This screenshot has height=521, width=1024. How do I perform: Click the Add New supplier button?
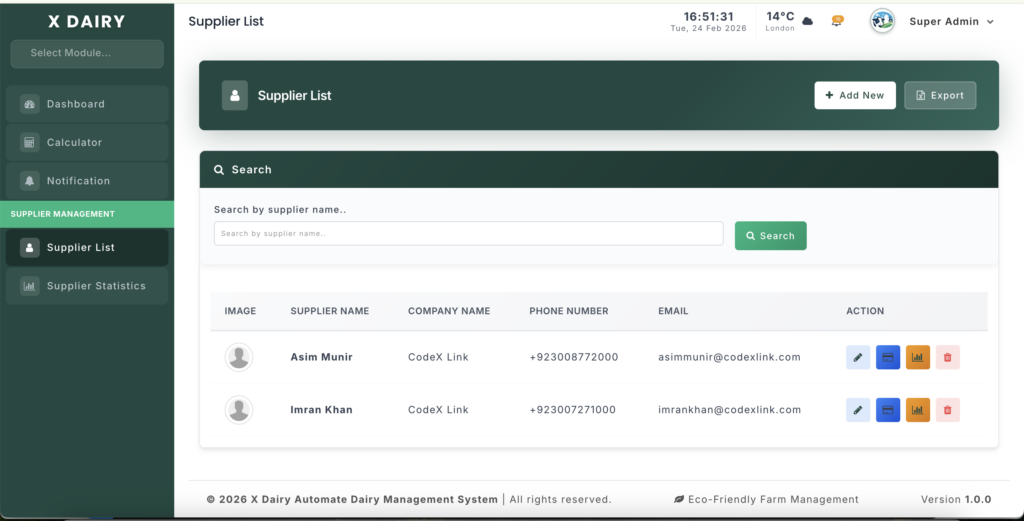[x=855, y=95]
